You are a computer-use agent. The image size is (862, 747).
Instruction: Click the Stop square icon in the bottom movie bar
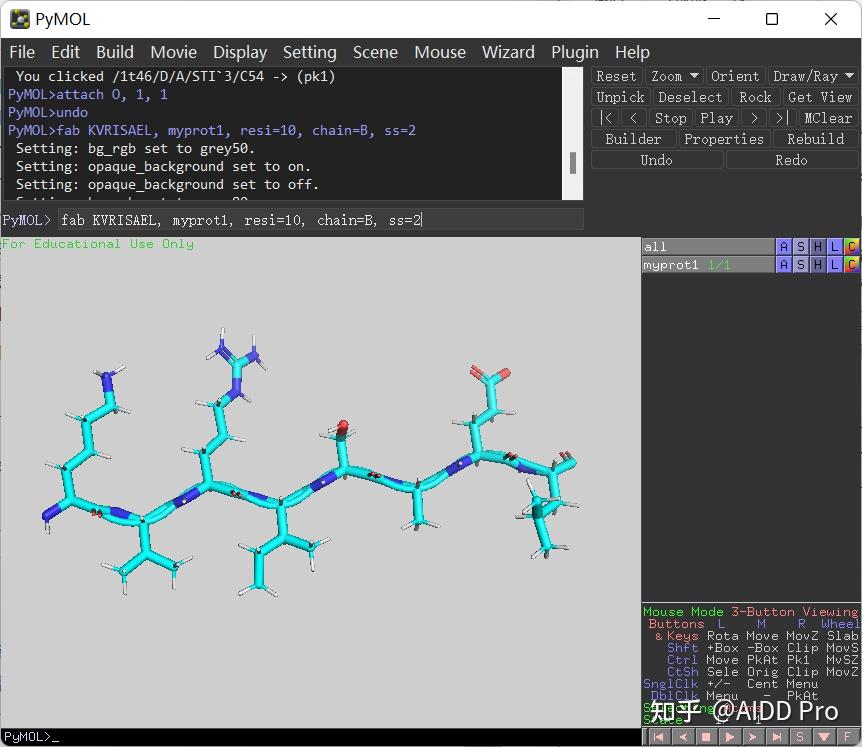[x=705, y=736]
